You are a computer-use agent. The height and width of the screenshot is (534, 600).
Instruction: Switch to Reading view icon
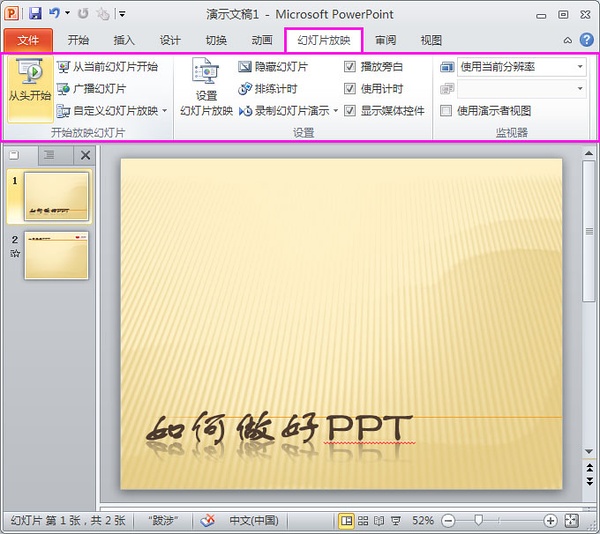pos(379,521)
